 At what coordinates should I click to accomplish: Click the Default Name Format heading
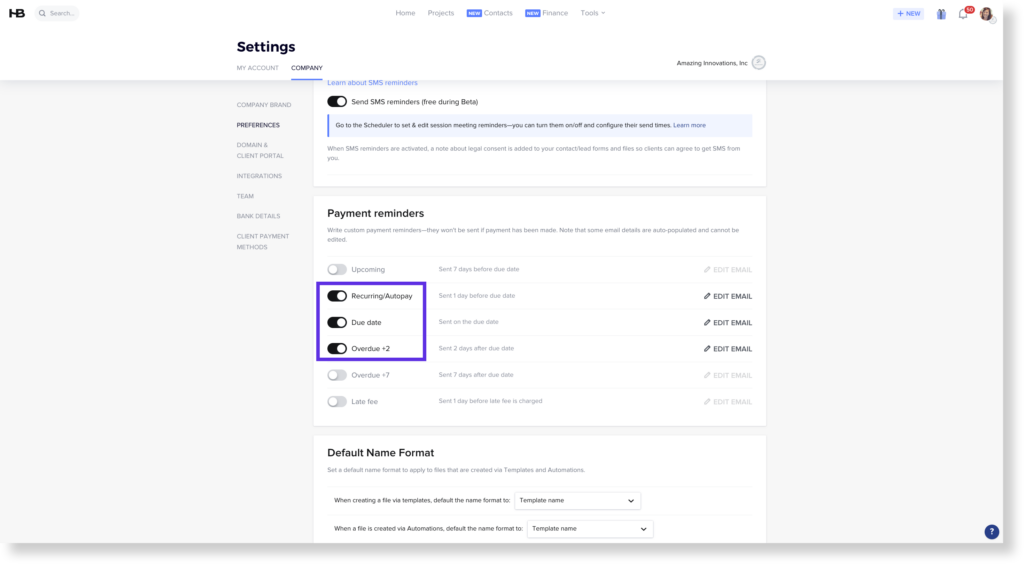pyautogui.click(x=381, y=453)
